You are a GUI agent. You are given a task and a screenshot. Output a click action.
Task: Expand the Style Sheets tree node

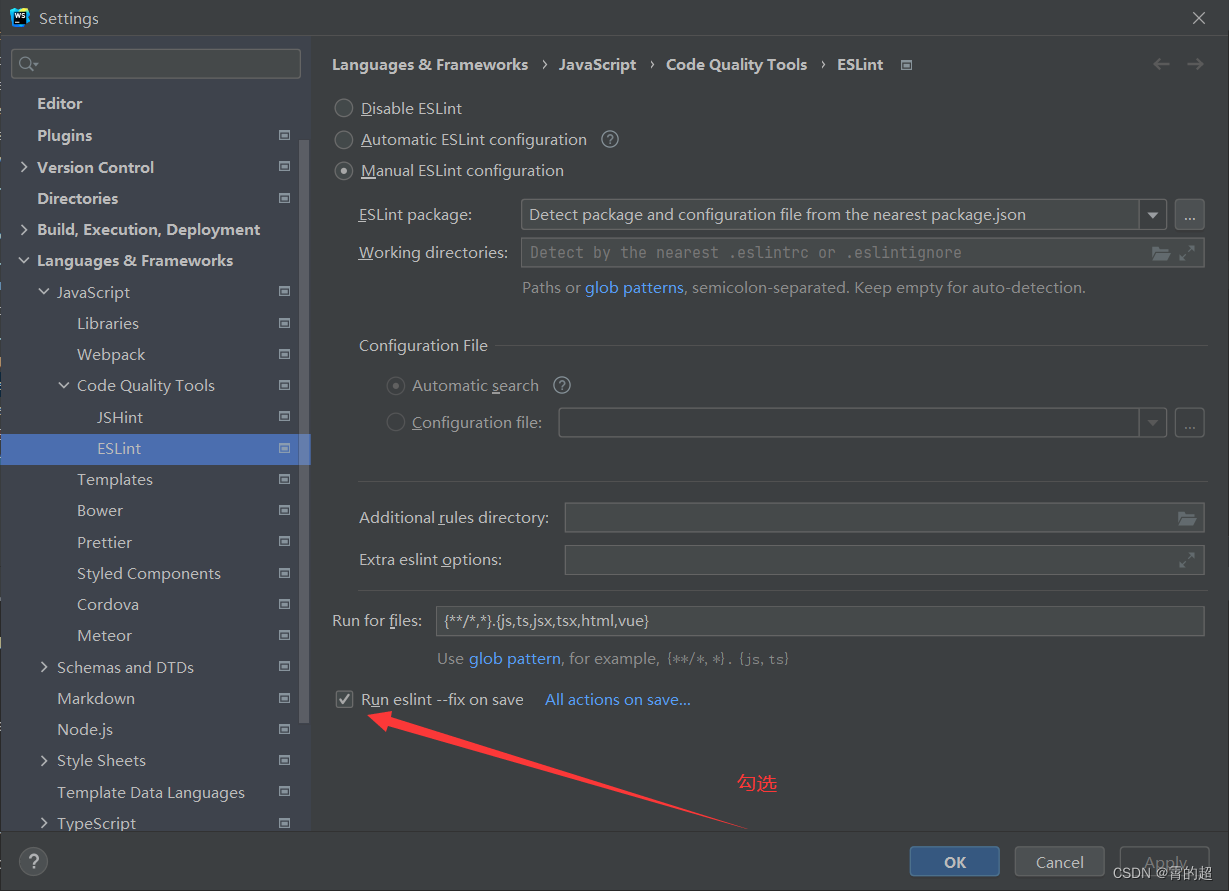[44, 760]
